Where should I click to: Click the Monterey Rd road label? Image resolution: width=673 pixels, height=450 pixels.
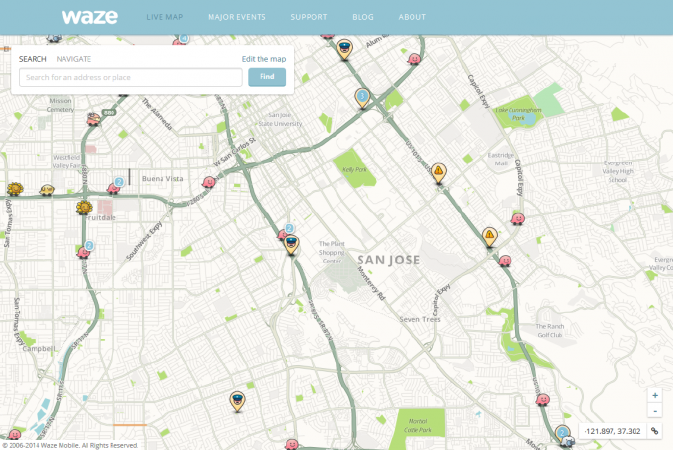click(372, 283)
